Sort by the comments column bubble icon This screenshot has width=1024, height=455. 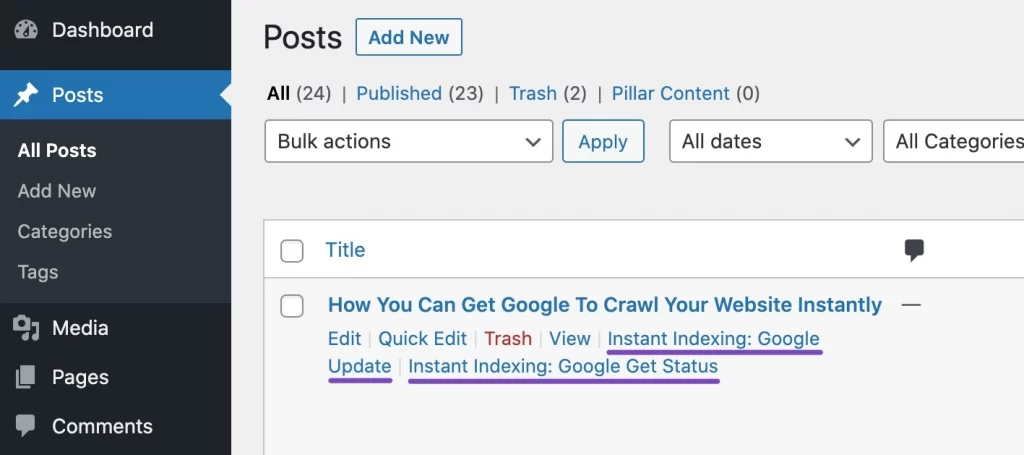[x=913, y=250]
